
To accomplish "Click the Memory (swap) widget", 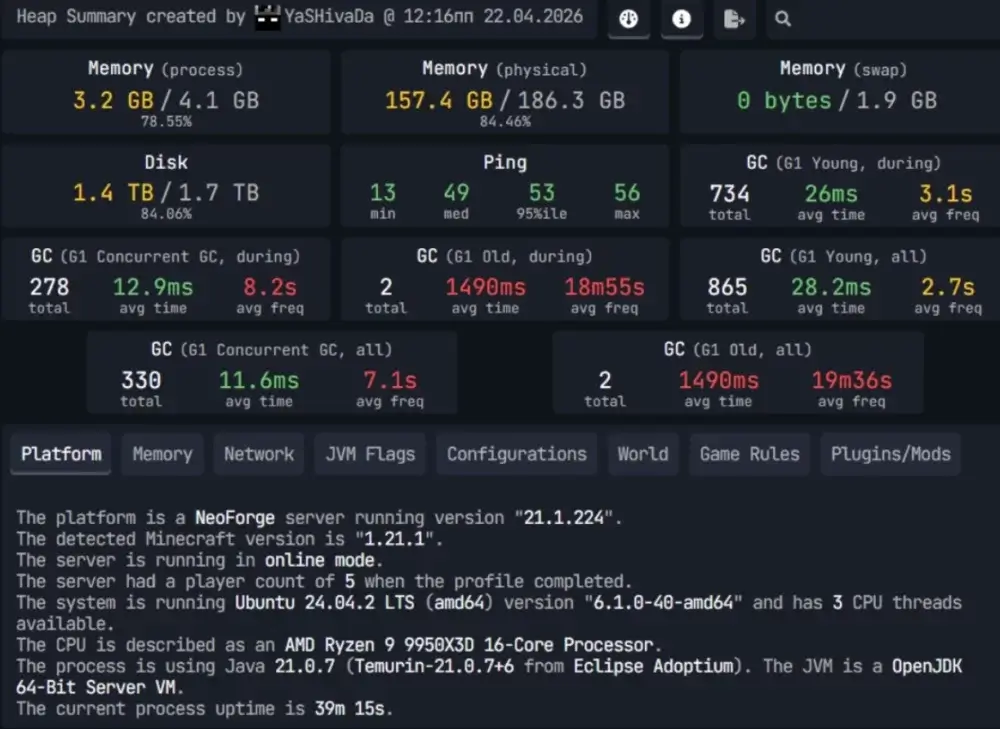I will [x=840, y=92].
